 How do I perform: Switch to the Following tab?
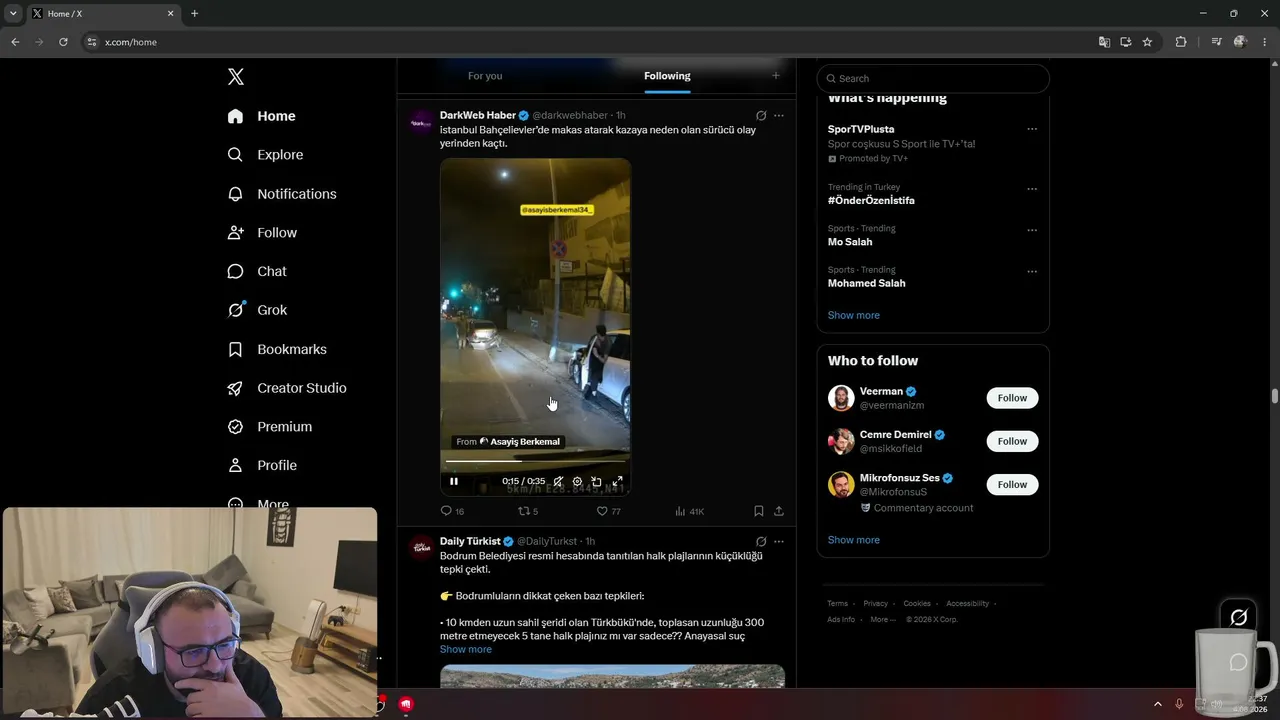tap(667, 76)
